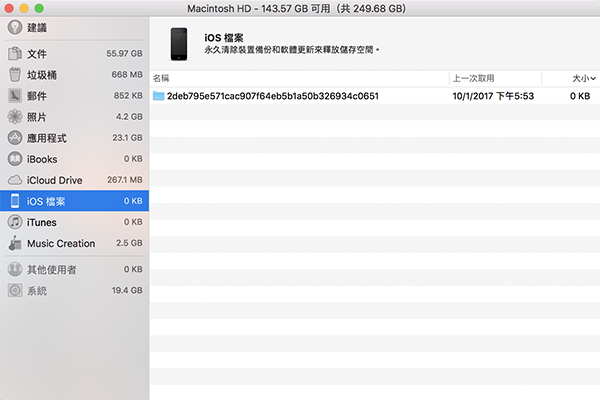Click the iOS 檔案 phone icon in sidebar
The image size is (600, 400).
[15, 201]
